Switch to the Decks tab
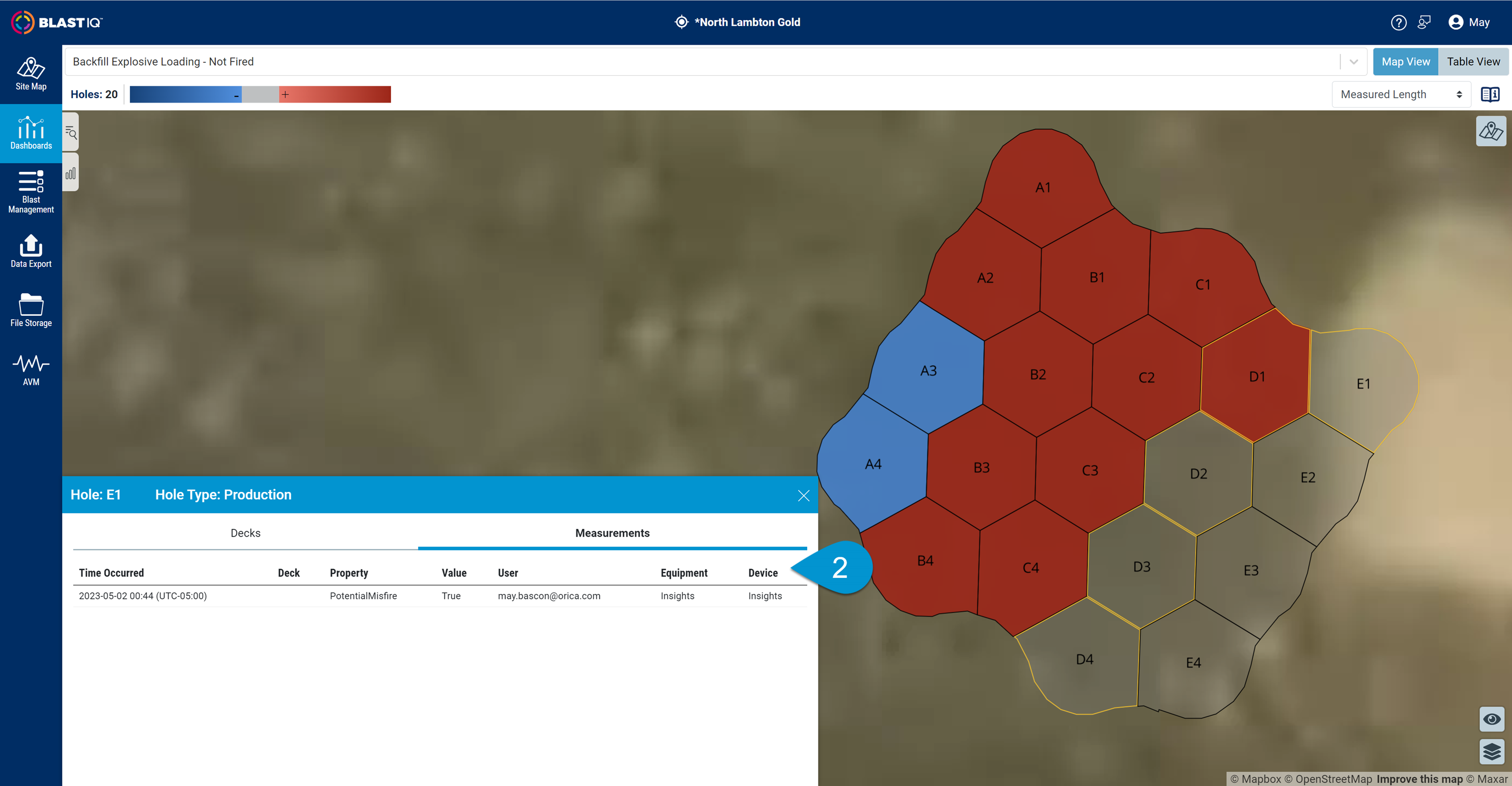The width and height of the screenshot is (1512, 786). coord(245,533)
